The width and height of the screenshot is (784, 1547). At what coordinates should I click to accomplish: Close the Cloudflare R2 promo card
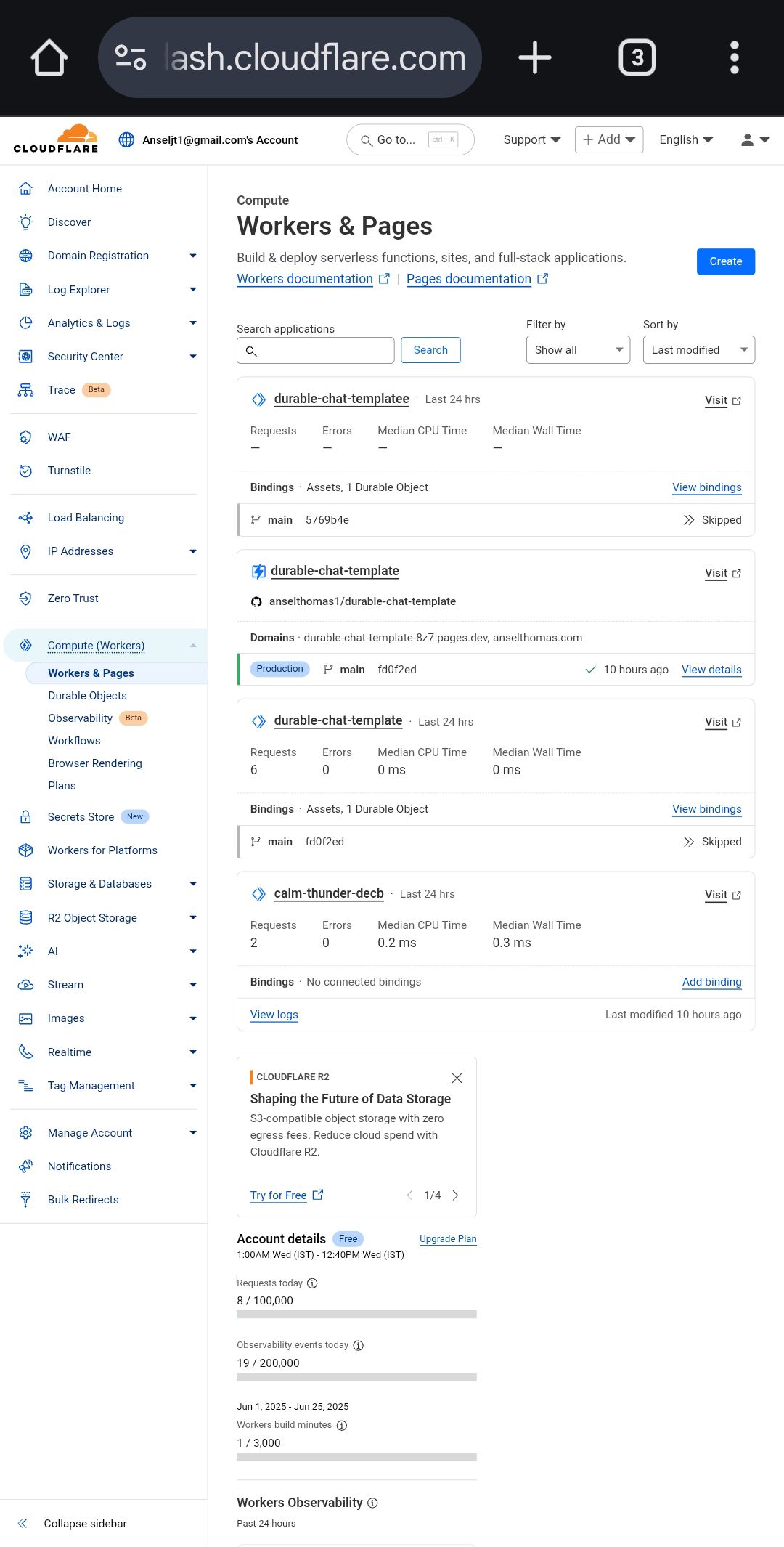click(457, 1078)
